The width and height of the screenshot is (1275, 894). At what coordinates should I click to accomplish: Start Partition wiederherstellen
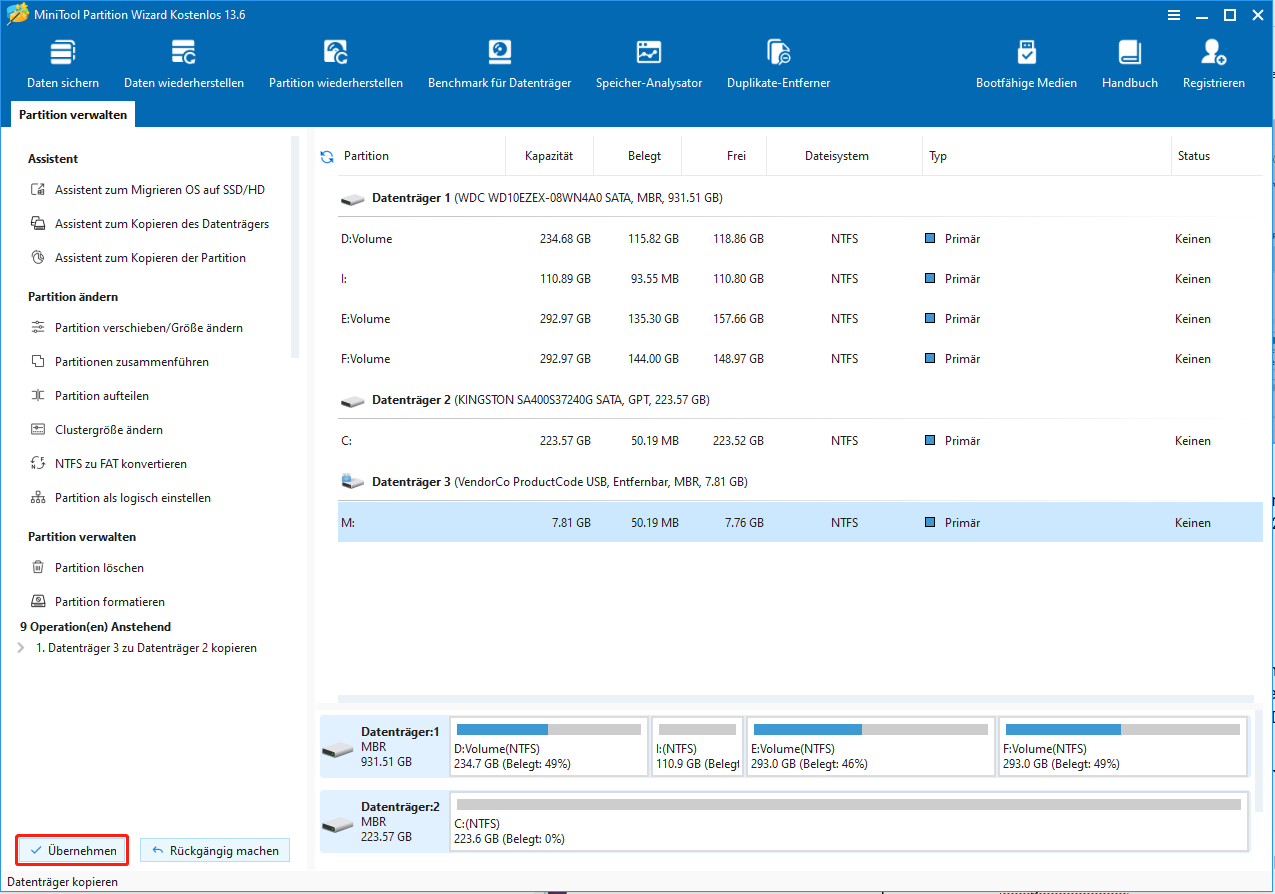pos(336,65)
